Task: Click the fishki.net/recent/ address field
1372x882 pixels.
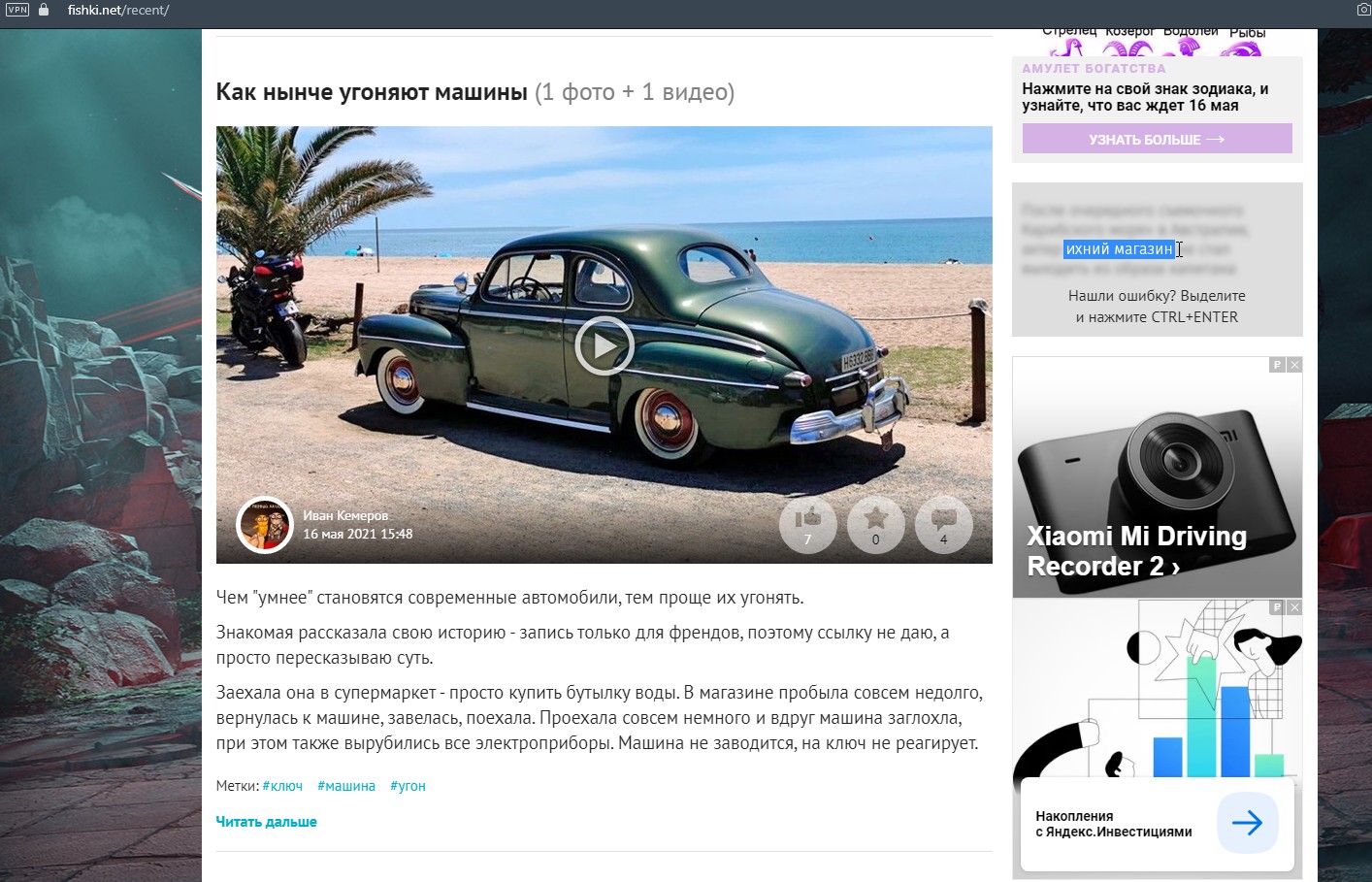Action: click(x=118, y=10)
